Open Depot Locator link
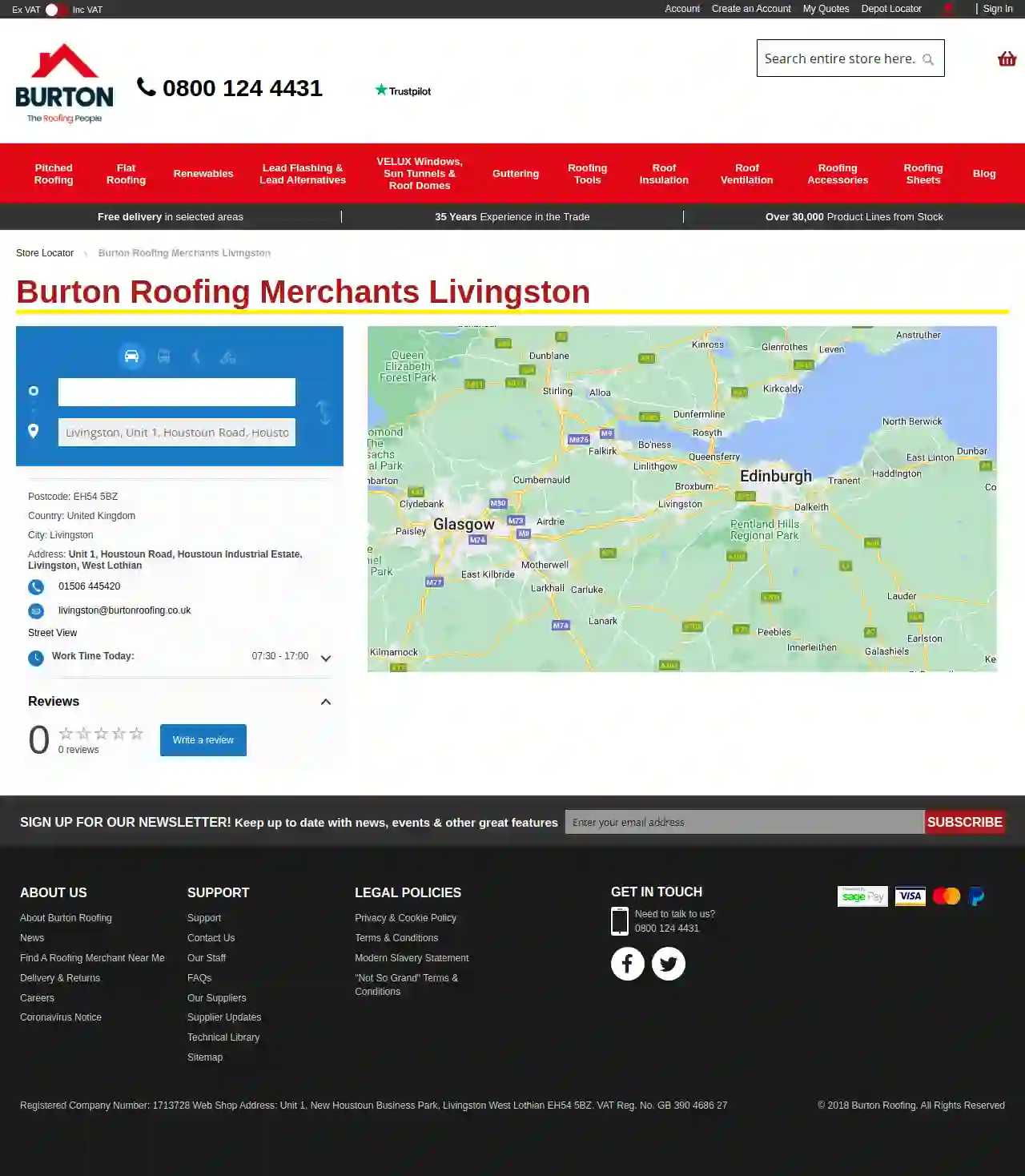The width and height of the screenshot is (1025, 1176). pos(891,9)
